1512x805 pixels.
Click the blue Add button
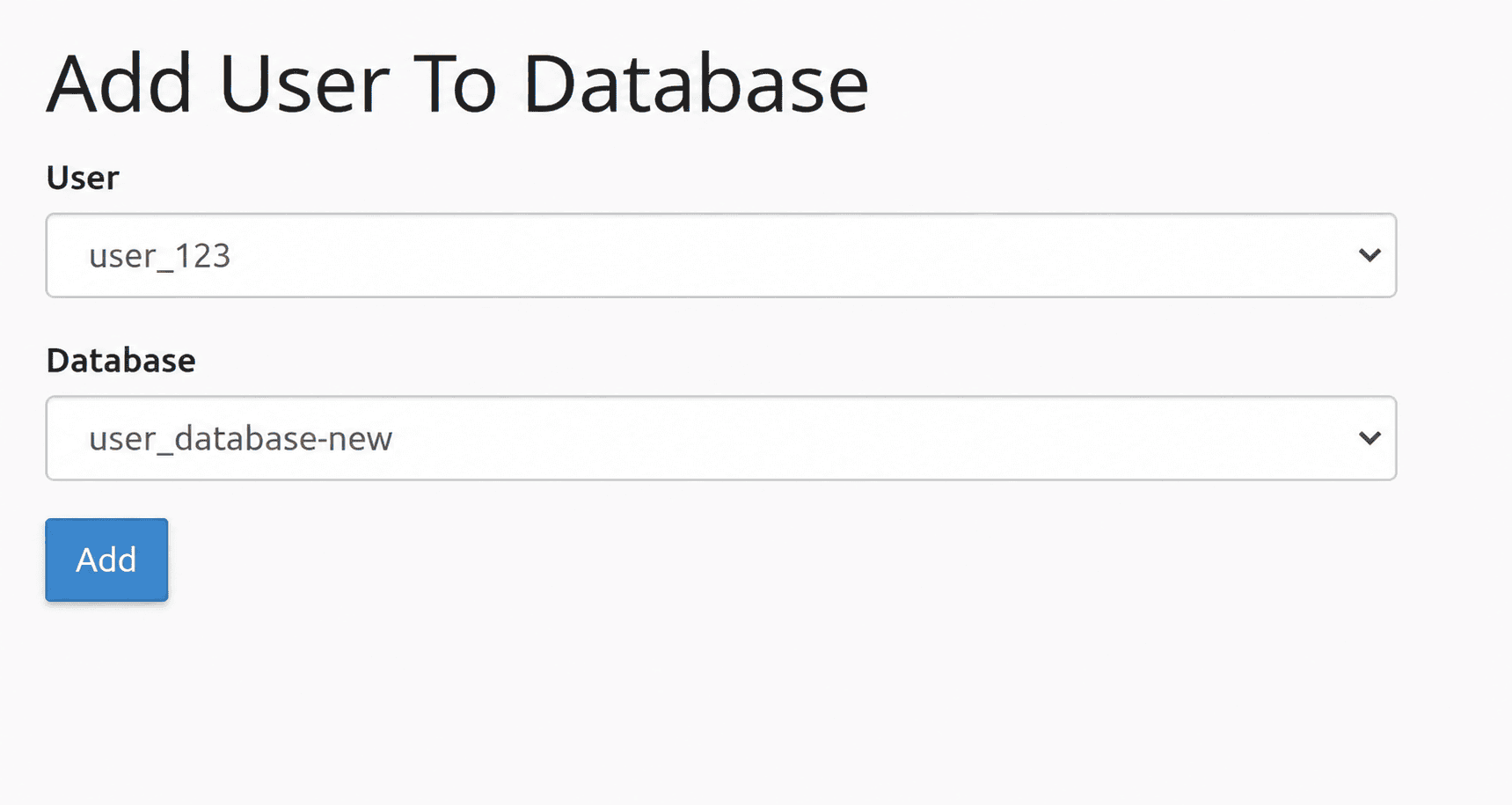point(106,560)
